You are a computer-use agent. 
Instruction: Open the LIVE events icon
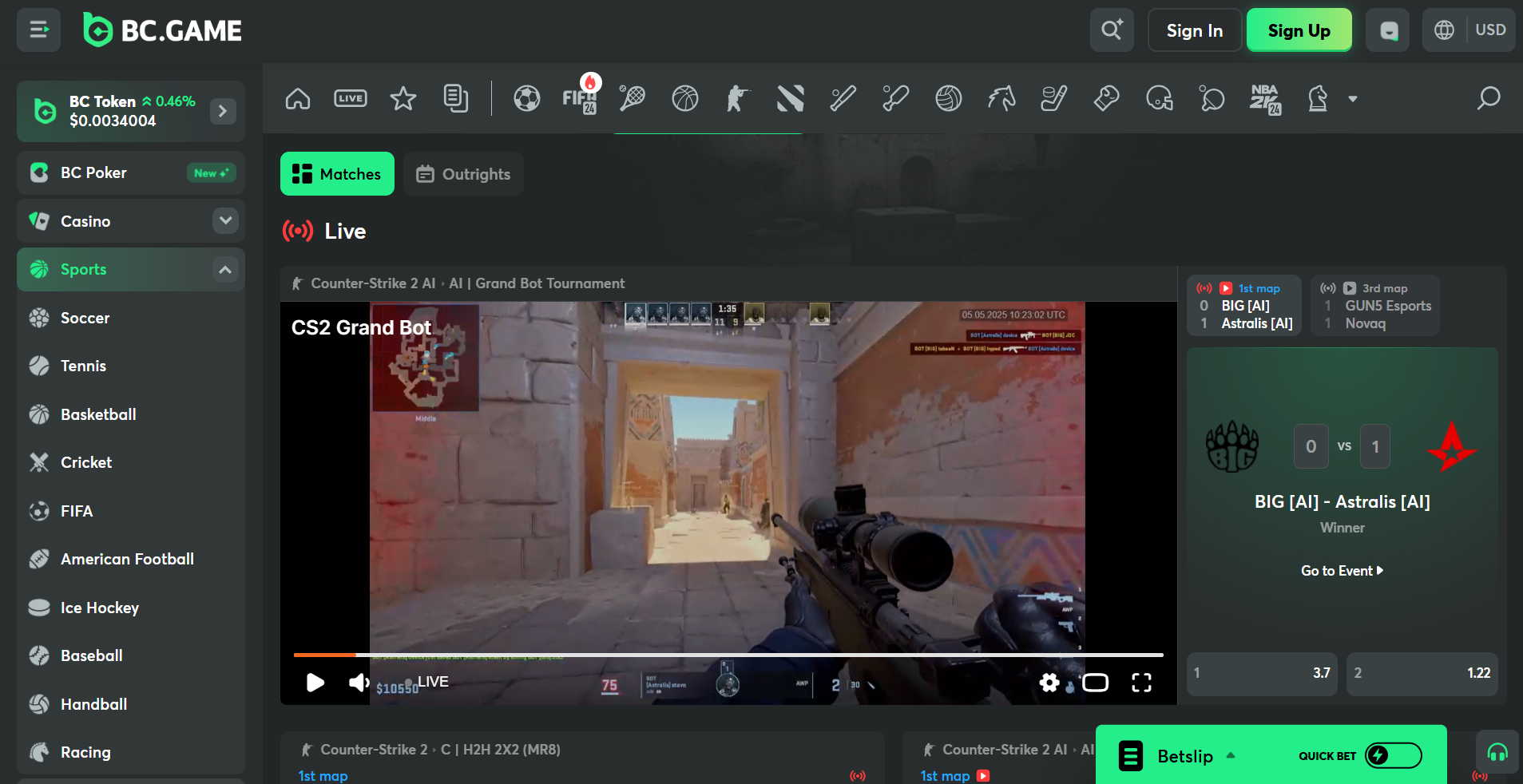click(351, 99)
